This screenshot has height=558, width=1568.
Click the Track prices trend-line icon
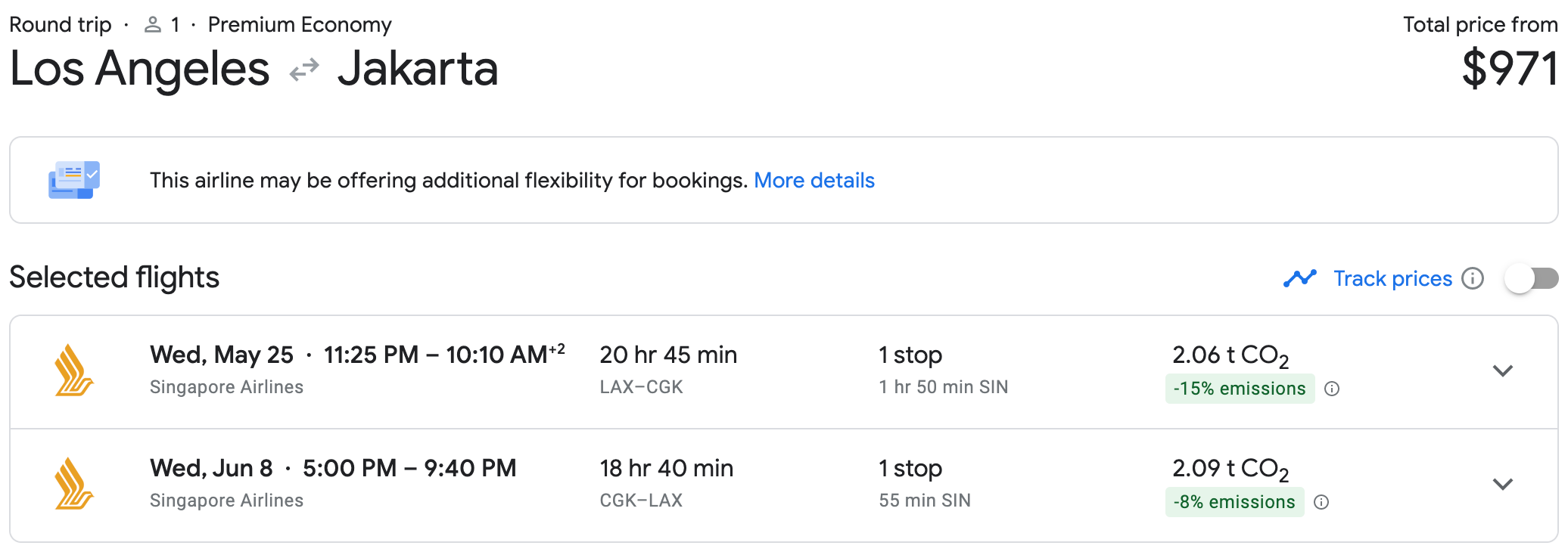pyautogui.click(x=1300, y=278)
